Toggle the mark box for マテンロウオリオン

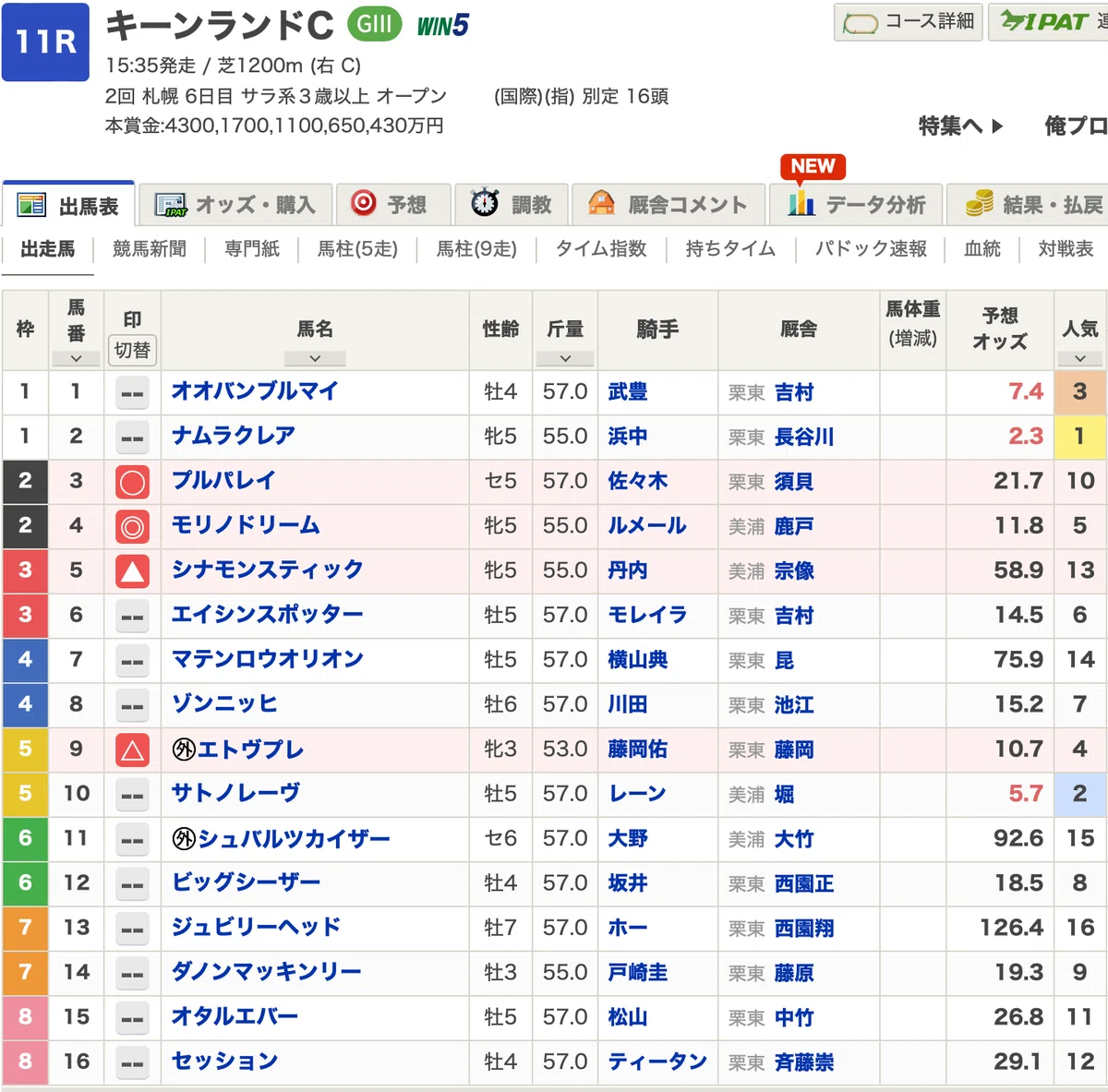coord(132,661)
